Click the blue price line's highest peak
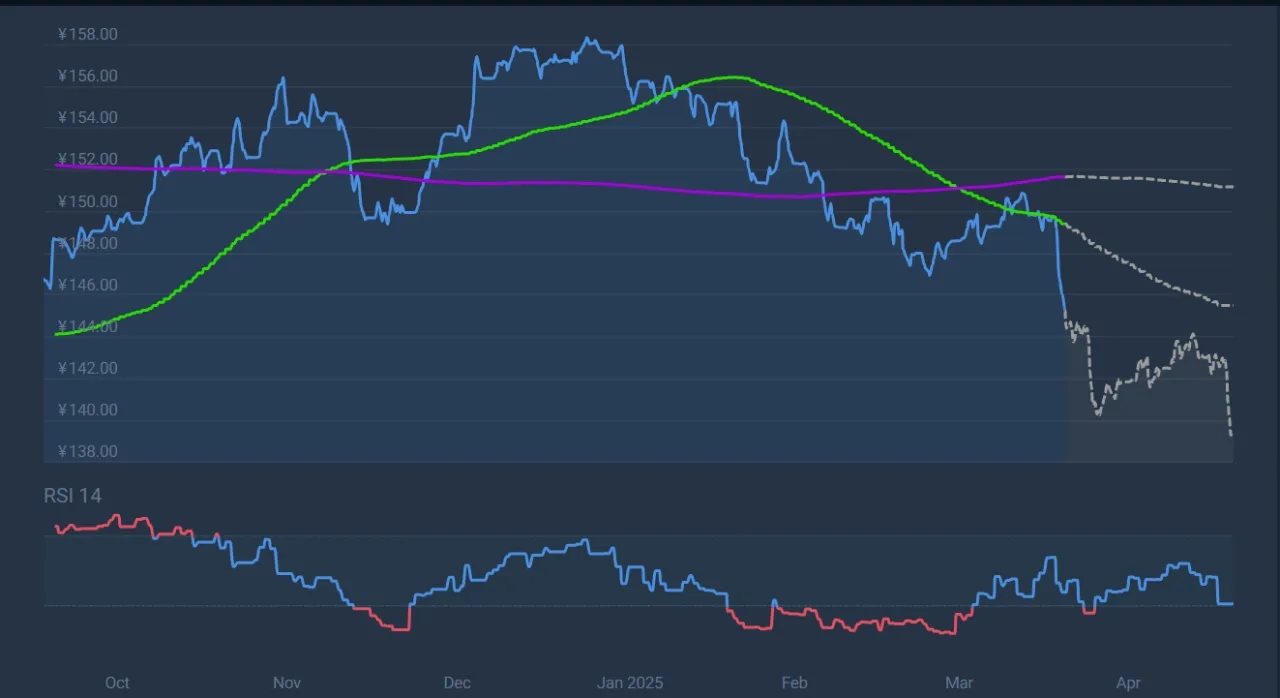 tap(588, 39)
